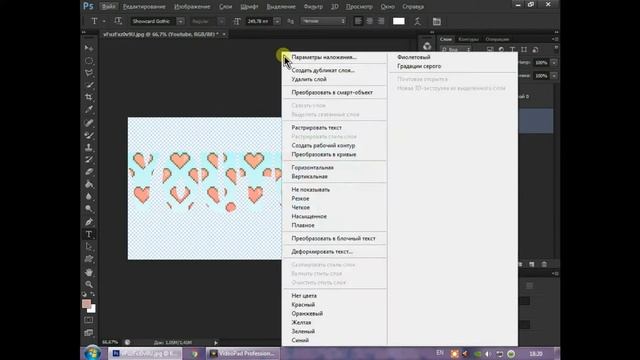The height and width of the screenshot is (360, 640).
Task: Select the Path Selection tool
Action: pos(89,247)
